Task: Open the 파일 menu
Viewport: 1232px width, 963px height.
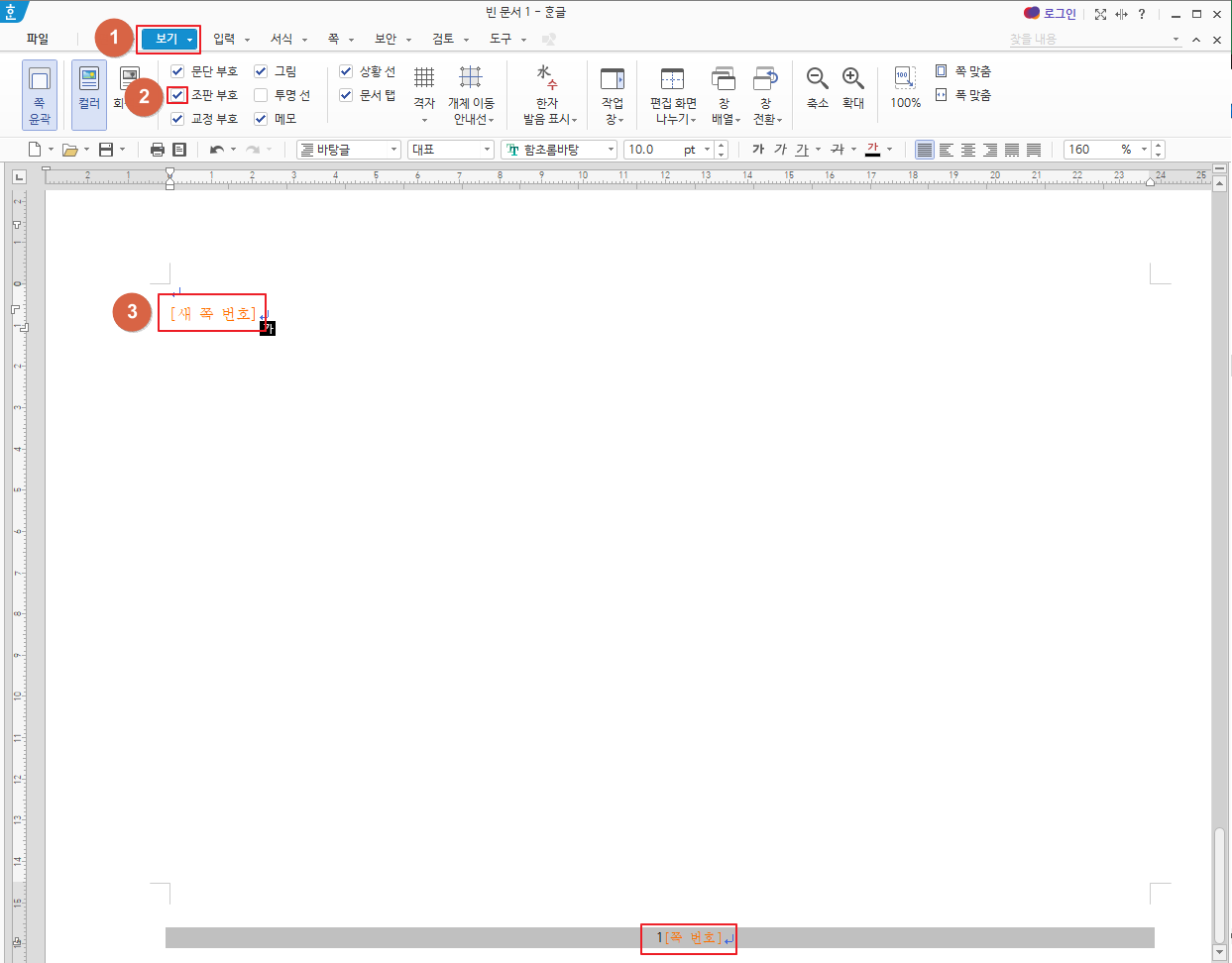Action: pos(38,39)
